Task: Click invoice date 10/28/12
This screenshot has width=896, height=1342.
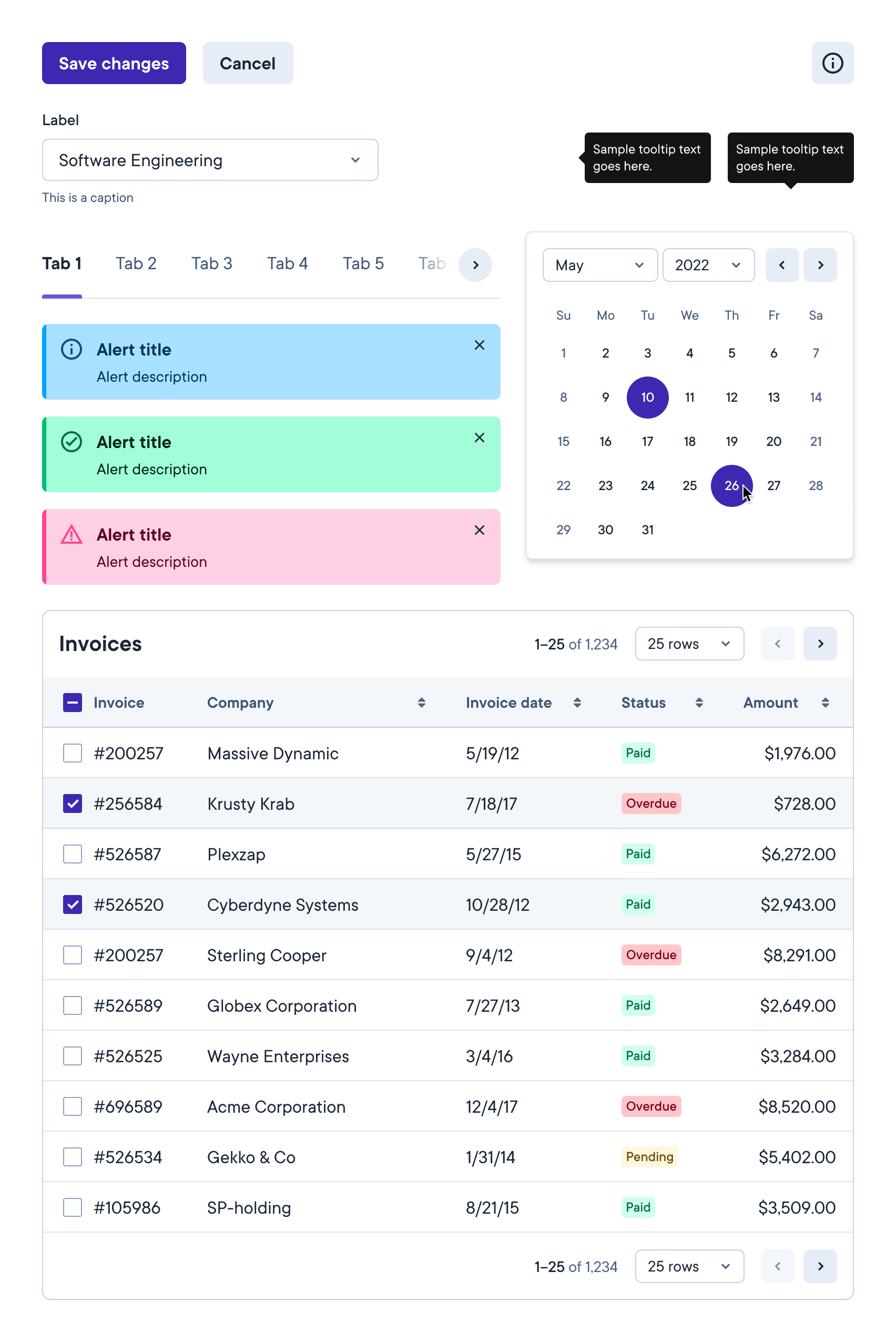Action: pyautogui.click(x=497, y=905)
